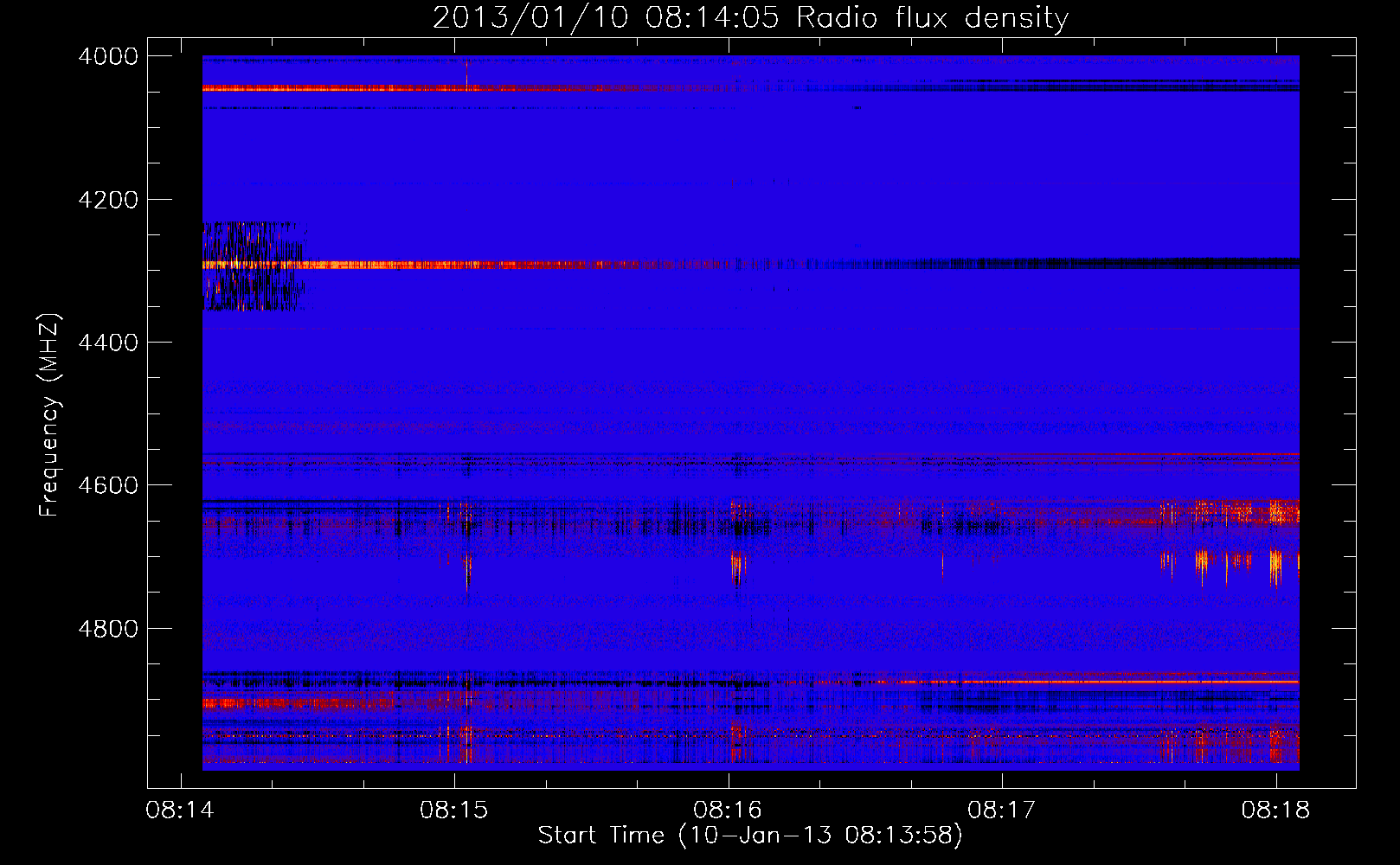
Task: Click the 08:14 time axis label
Action: [180, 811]
